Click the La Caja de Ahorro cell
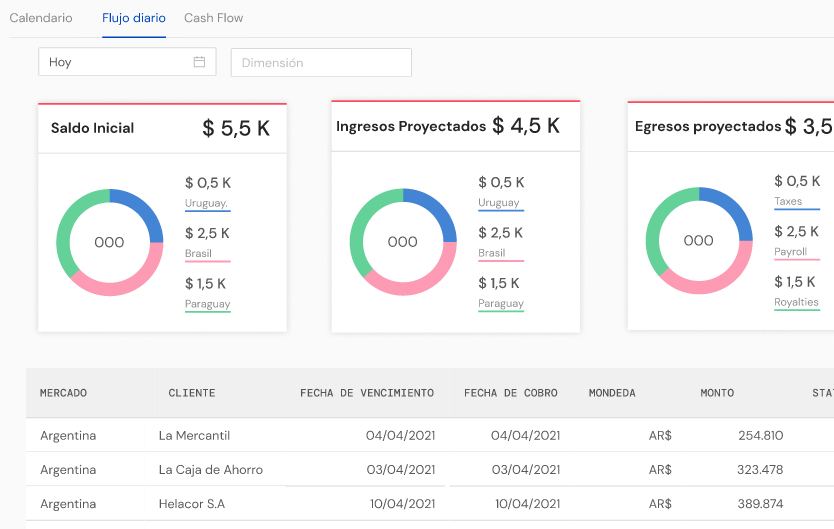The height and width of the screenshot is (529, 834). coord(211,469)
